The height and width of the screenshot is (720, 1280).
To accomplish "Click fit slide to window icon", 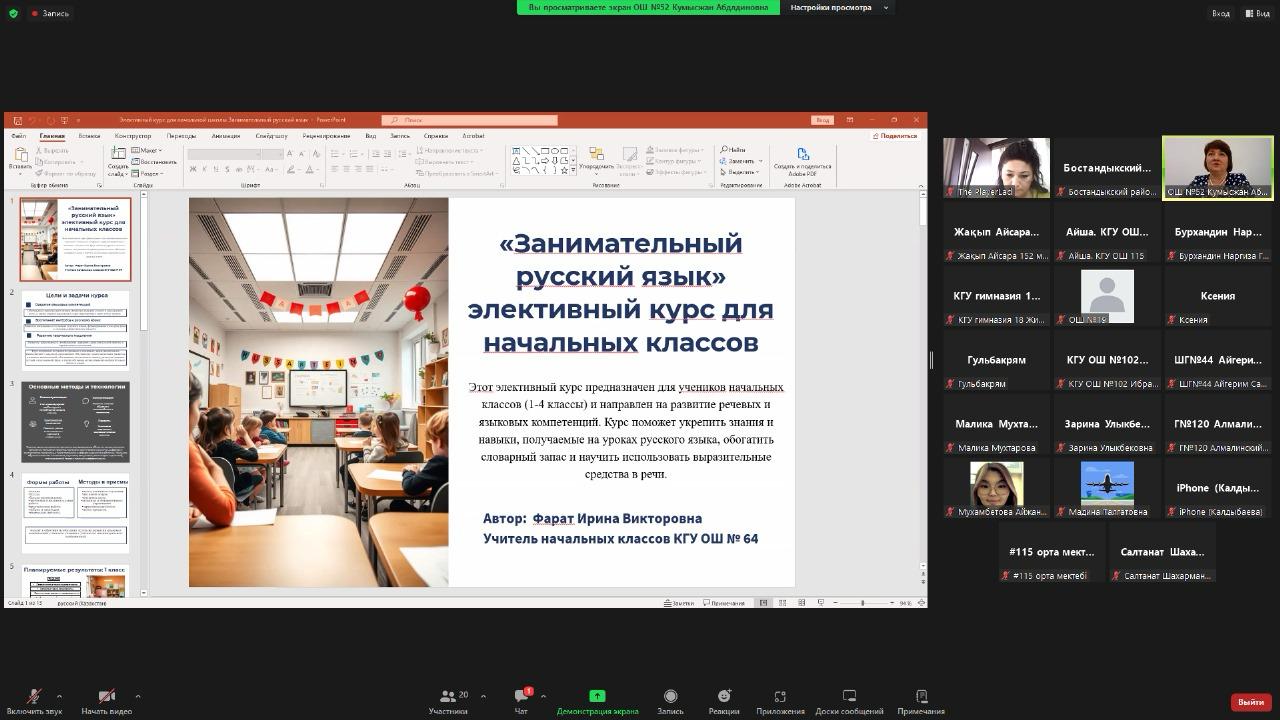I will [920, 603].
